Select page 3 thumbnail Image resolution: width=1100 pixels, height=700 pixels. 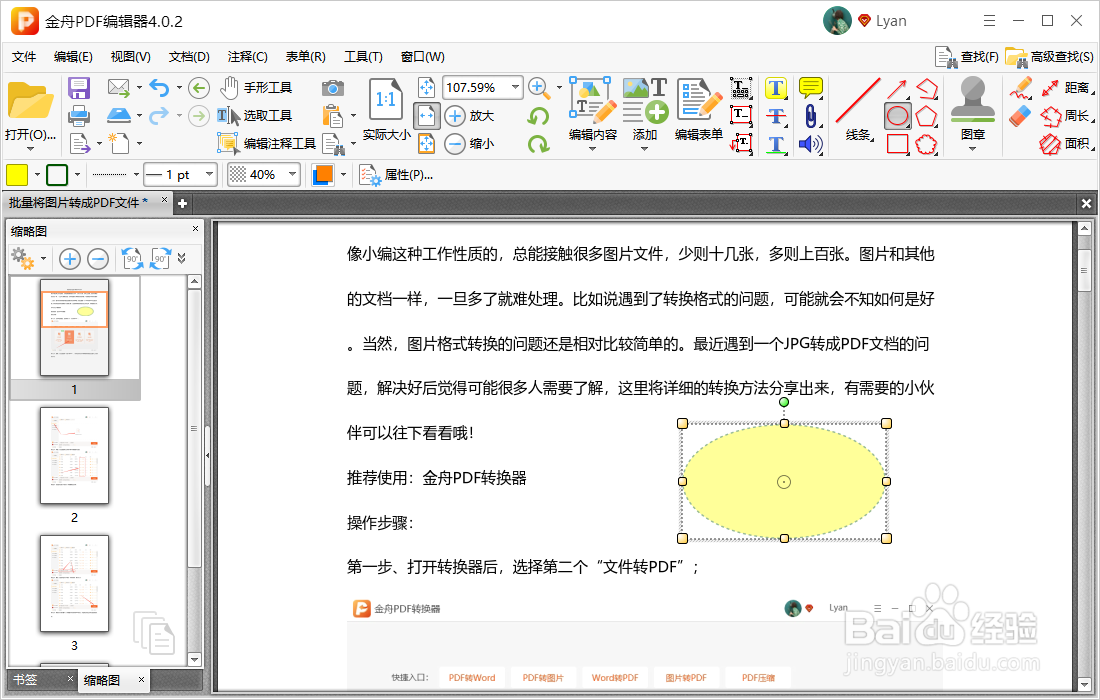74,584
